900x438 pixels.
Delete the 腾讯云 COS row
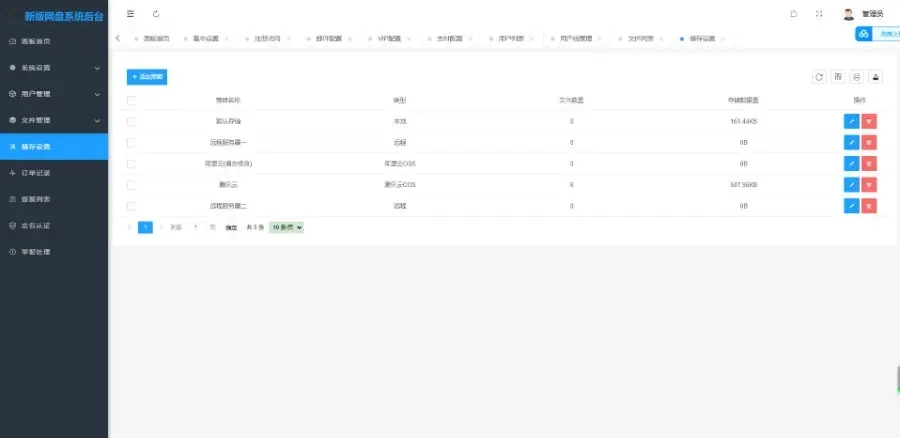(869, 185)
